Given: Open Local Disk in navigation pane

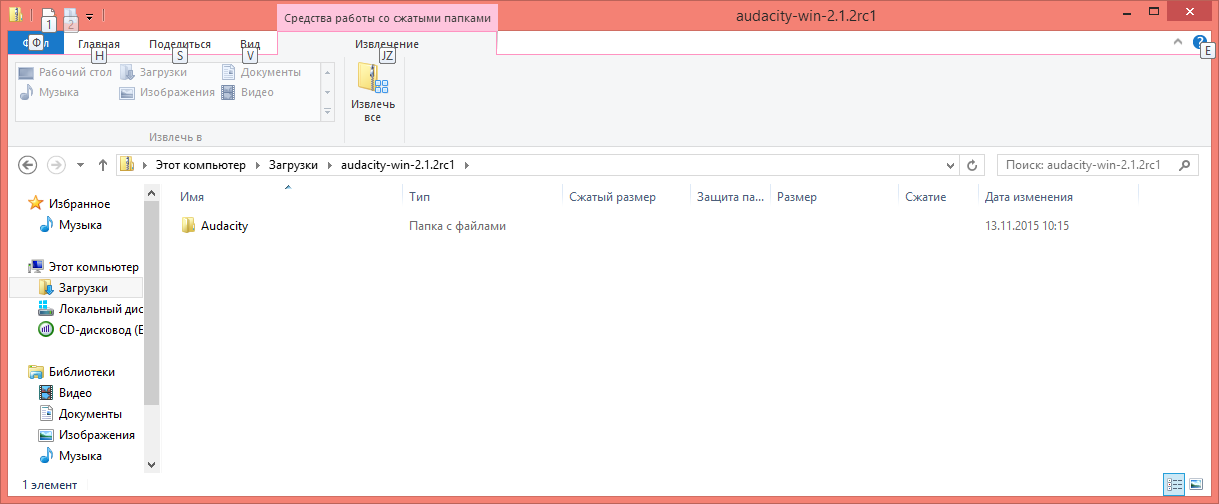Looking at the screenshot, I should click(x=91, y=309).
